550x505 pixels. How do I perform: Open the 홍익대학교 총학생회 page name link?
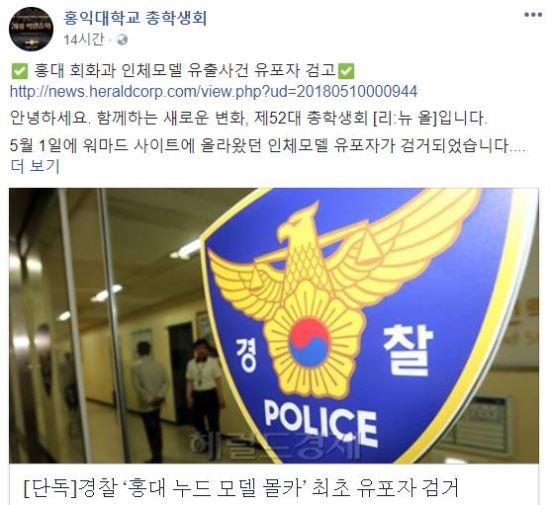click(135, 18)
